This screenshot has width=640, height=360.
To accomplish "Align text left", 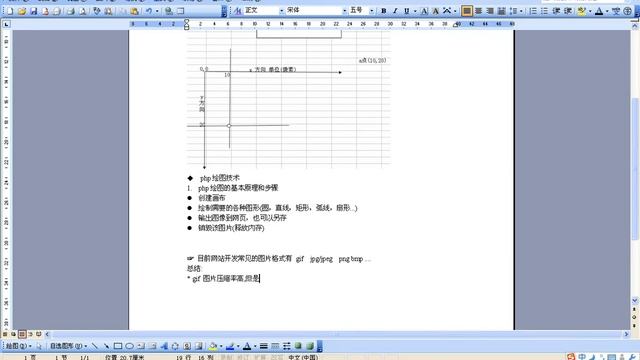I will coord(467,11).
